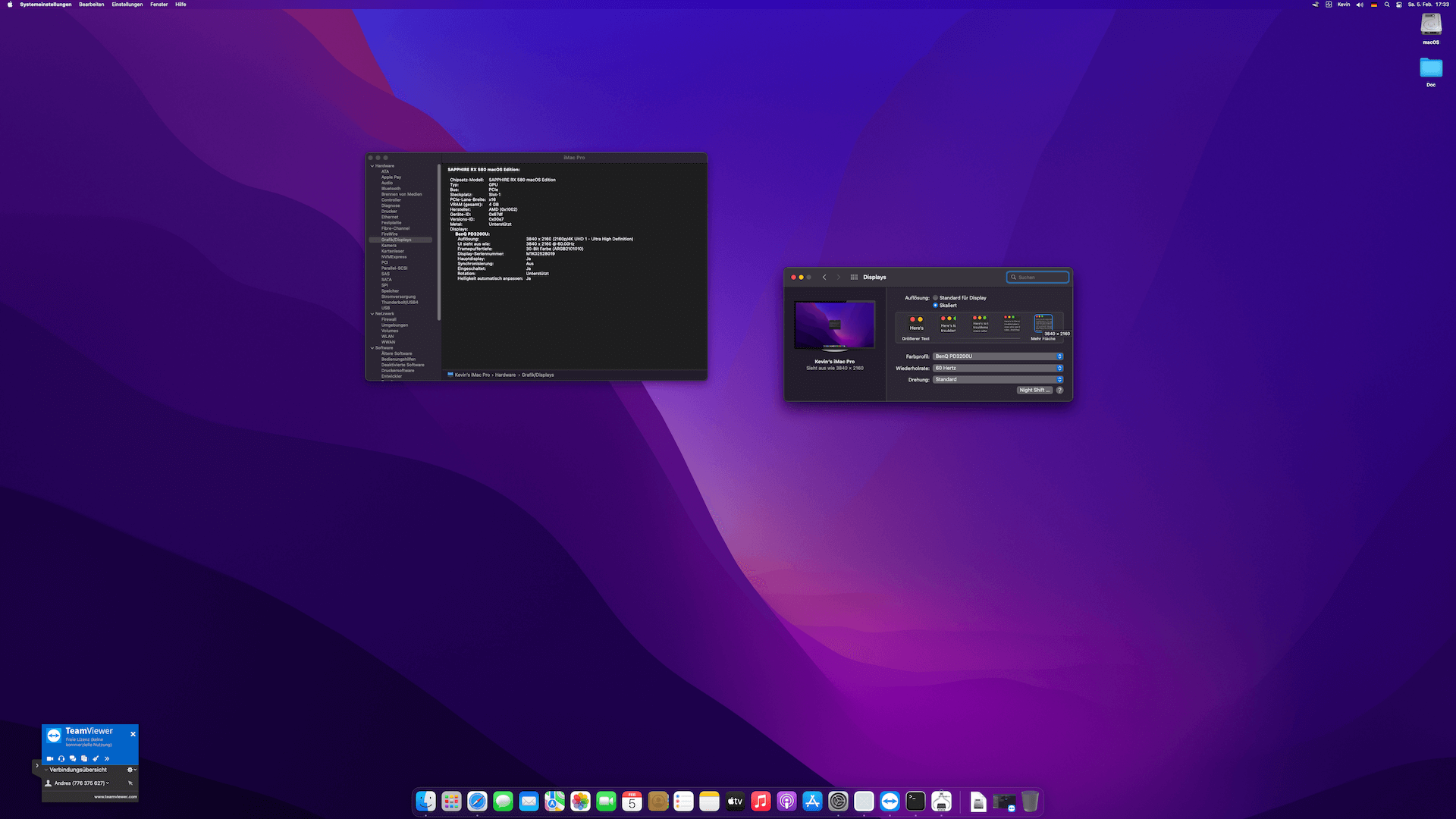
Task: Open Reminders app in the Dock
Action: 684,801
